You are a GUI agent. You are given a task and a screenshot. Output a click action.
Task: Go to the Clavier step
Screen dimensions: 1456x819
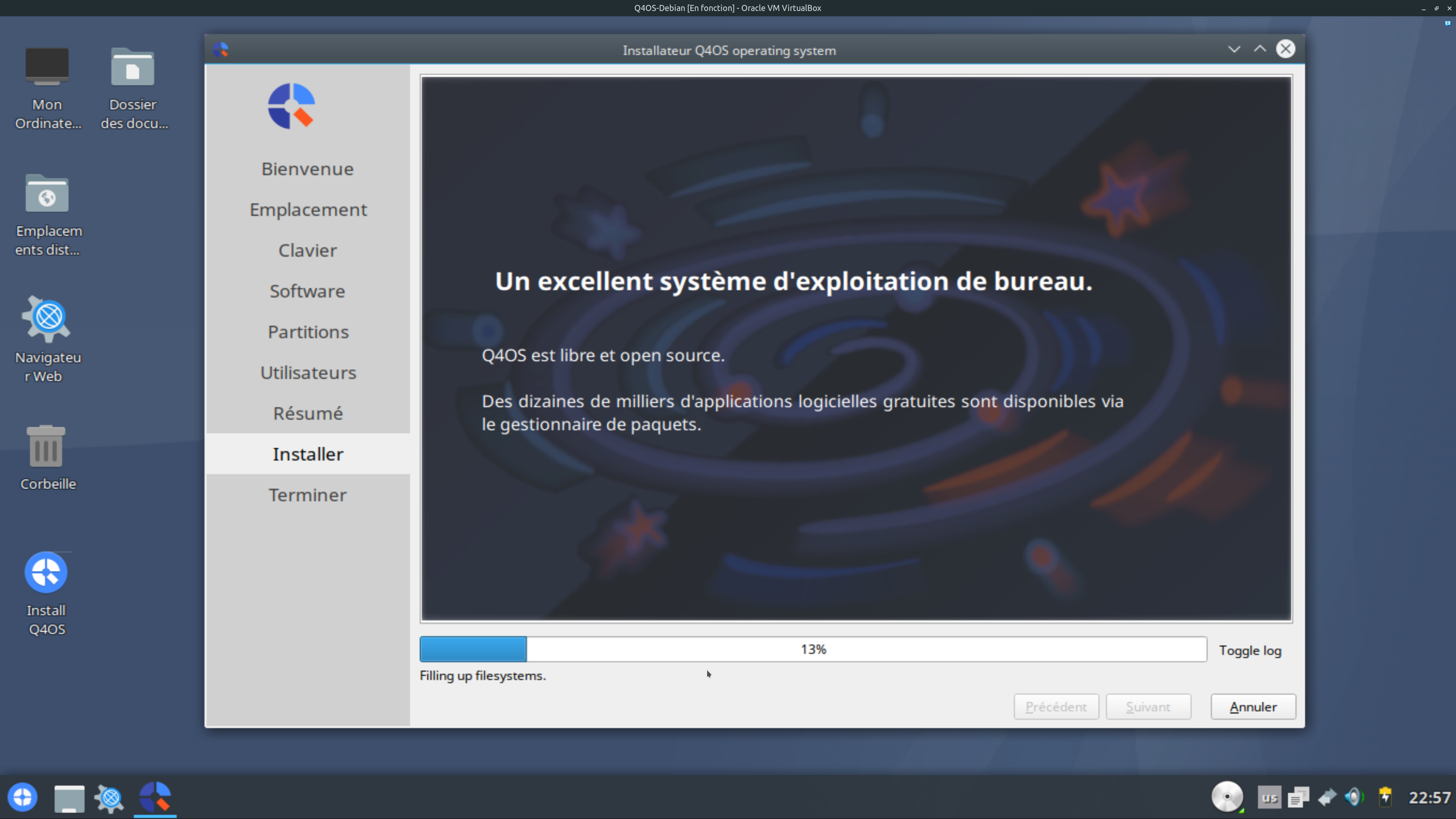[x=308, y=250]
